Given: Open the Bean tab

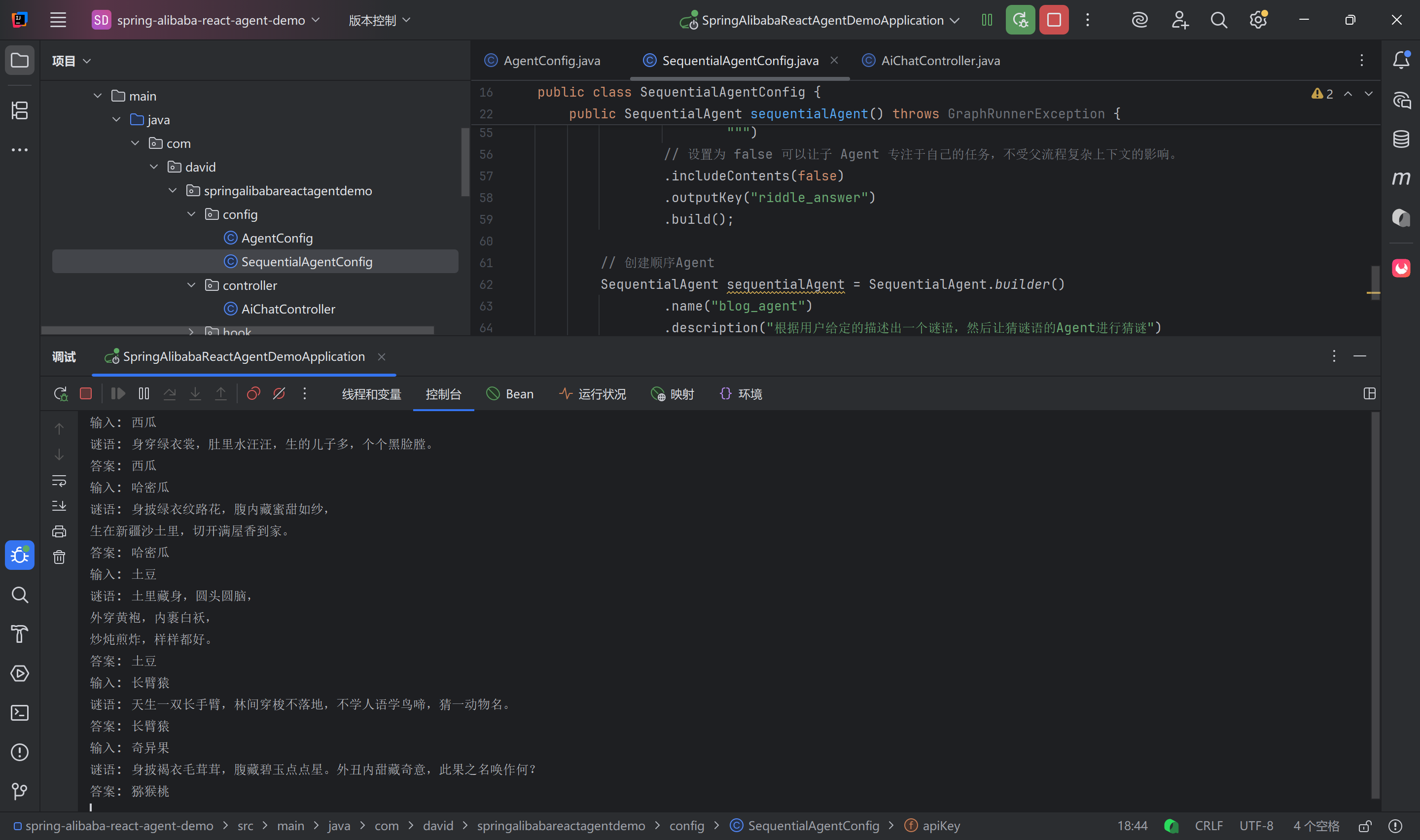Looking at the screenshot, I should pyautogui.click(x=510, y=394).
